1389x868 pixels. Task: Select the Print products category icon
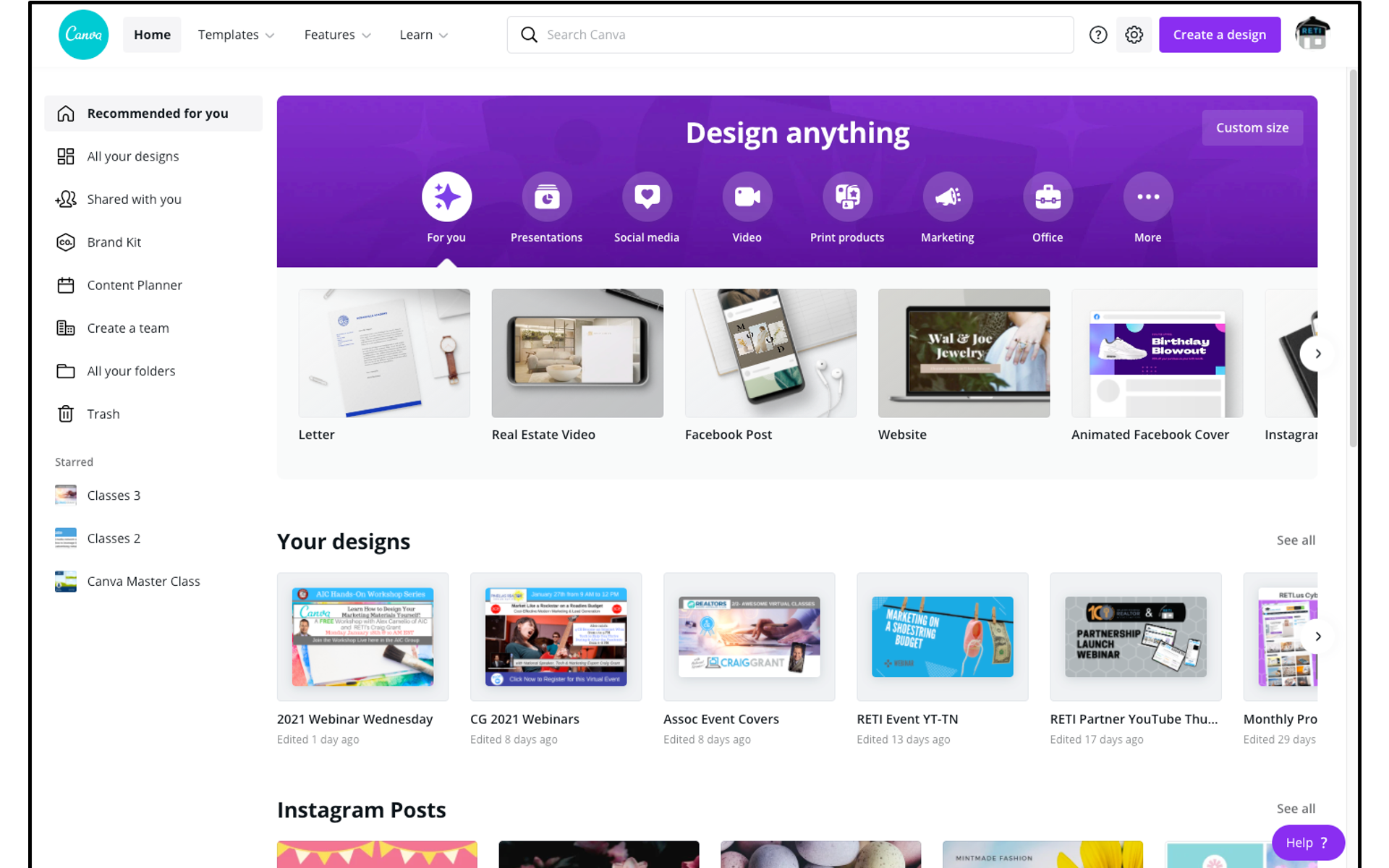(x=847, y=196)
